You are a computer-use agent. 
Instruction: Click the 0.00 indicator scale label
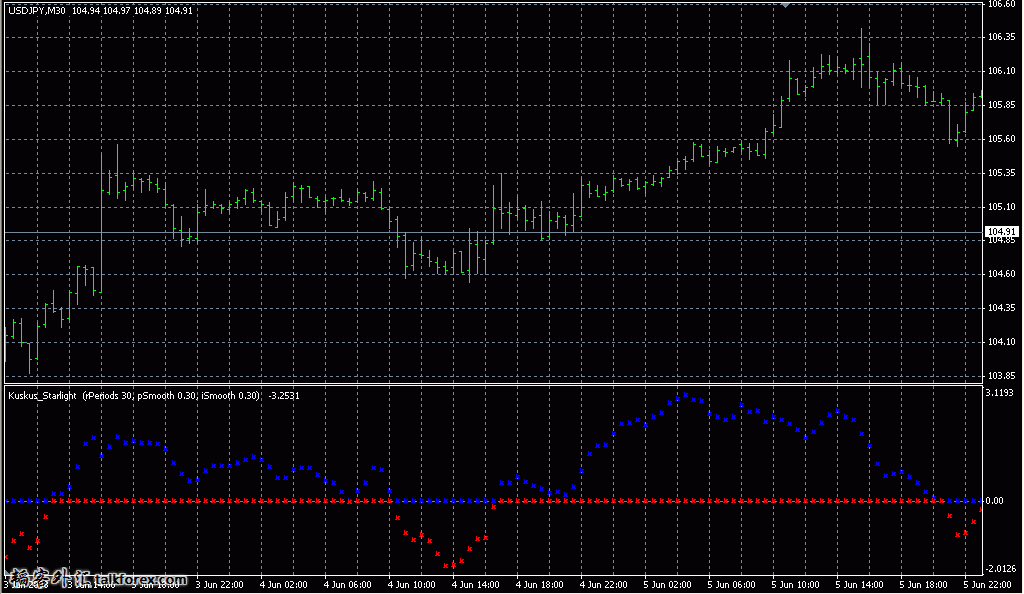(995, 501)
